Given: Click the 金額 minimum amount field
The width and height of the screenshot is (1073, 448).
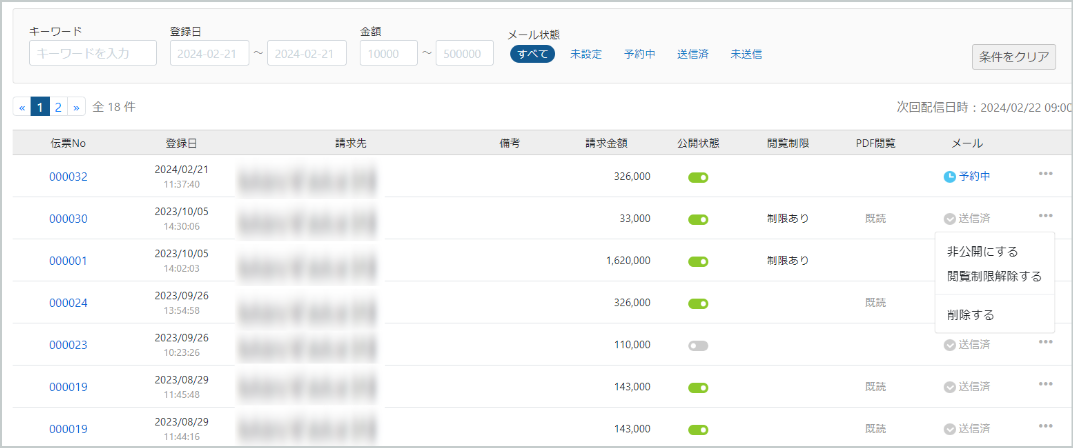Looking at the screenshot, I should [389, 53].
